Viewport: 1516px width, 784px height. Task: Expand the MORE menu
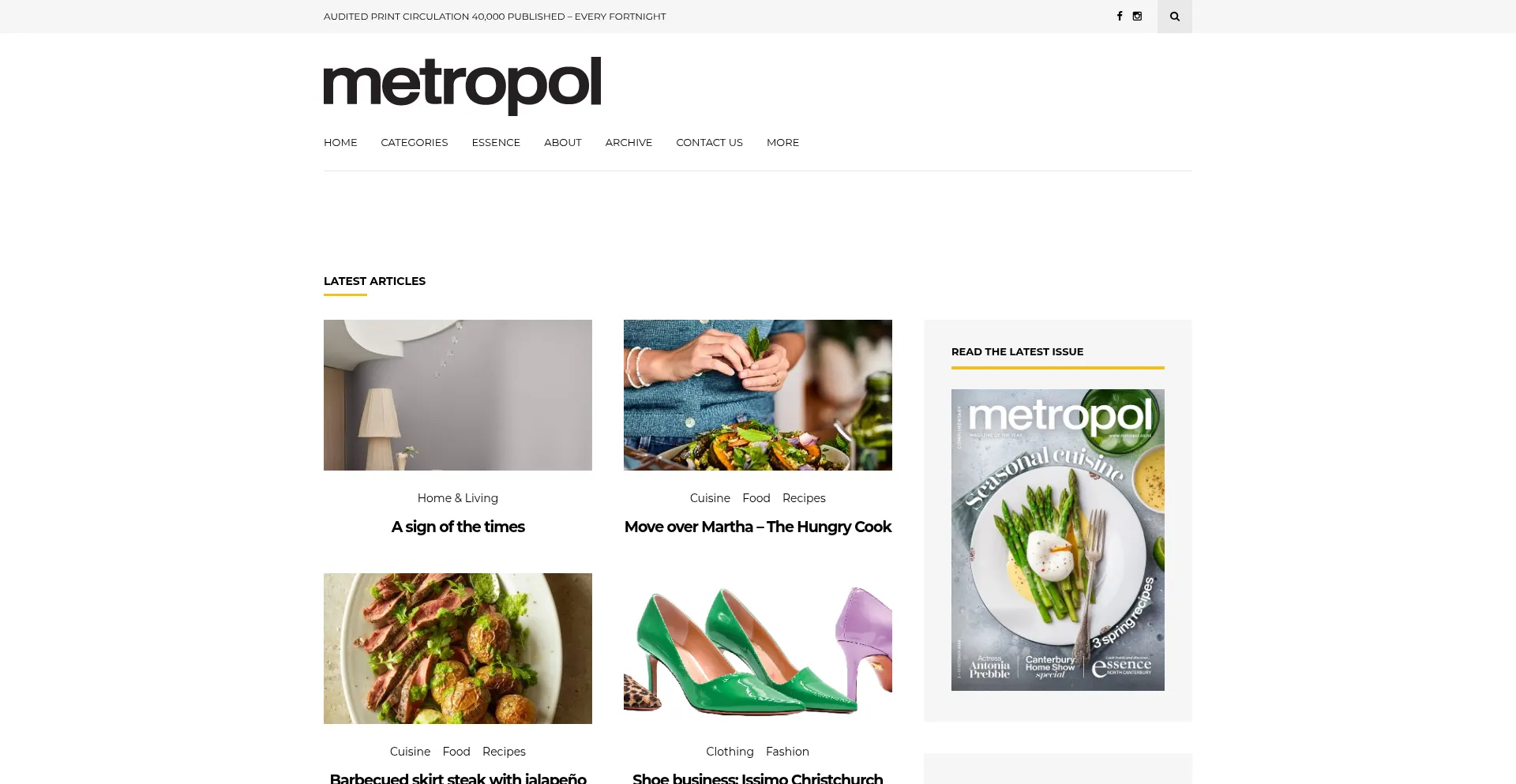click(x=782, y=143)
